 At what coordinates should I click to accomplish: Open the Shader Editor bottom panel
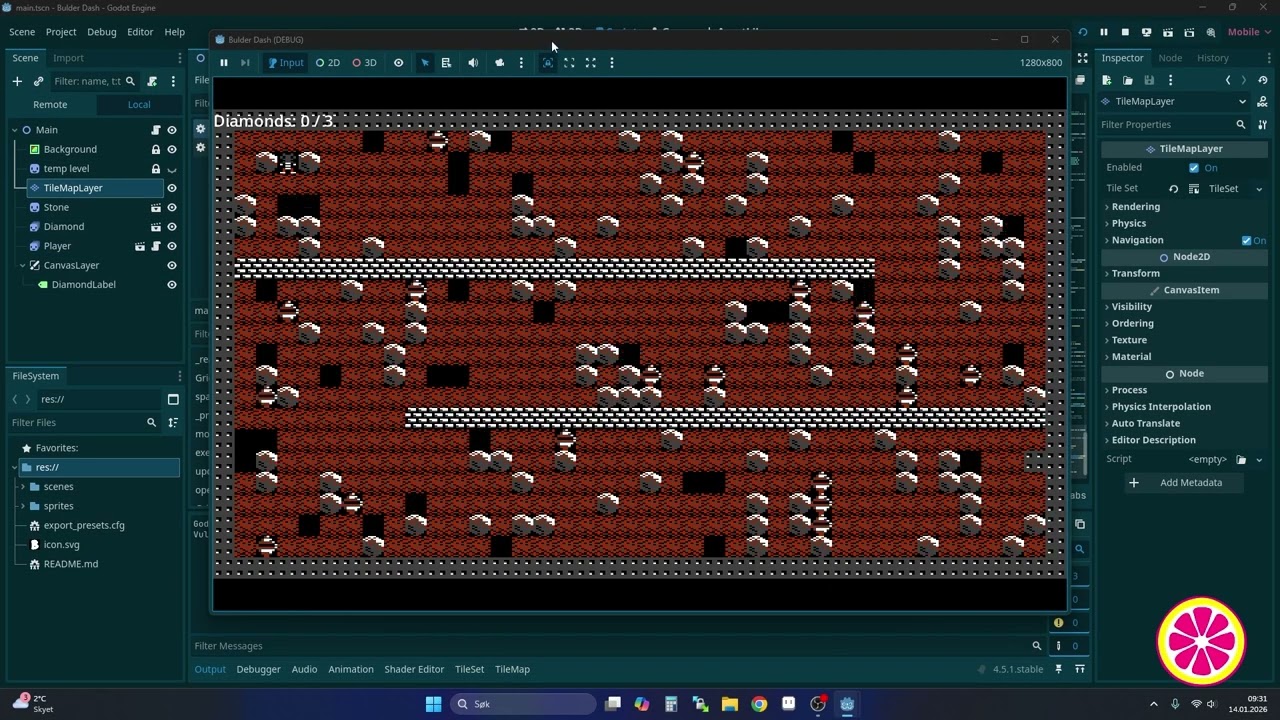click(x=414, y=669)
